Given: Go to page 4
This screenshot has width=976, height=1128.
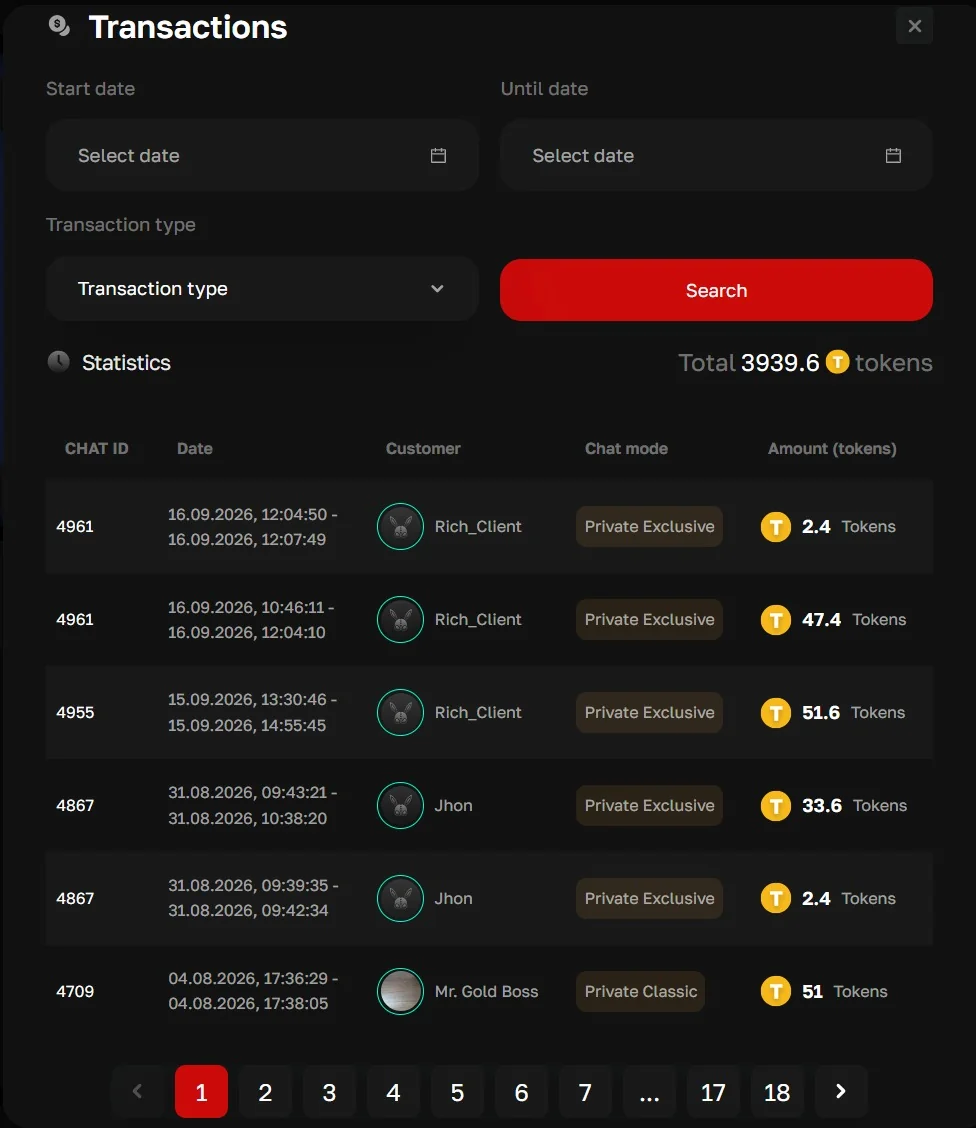Looking at the screenshot, I should tap(393, 1091).
